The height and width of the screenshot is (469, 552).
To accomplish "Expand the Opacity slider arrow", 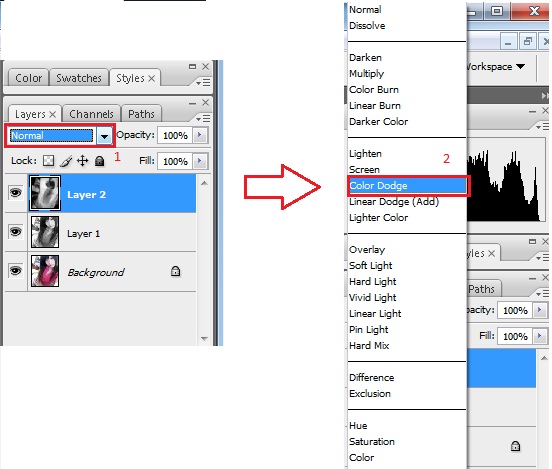I will [200, 135].
